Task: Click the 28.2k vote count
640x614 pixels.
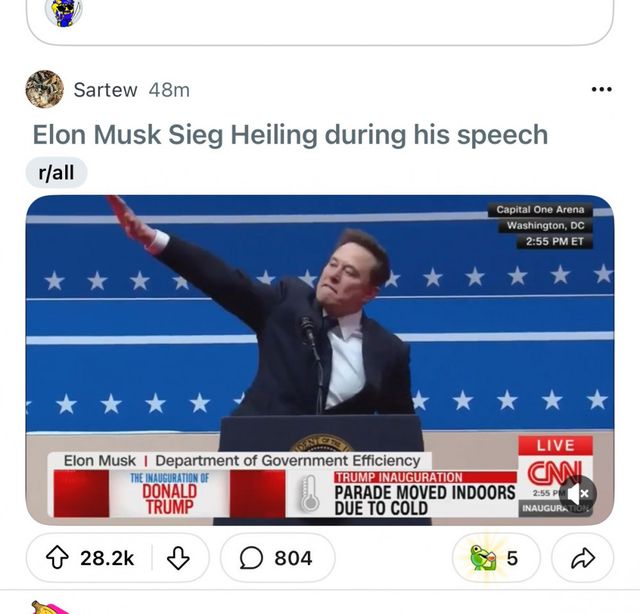Action: coord(107,558)
